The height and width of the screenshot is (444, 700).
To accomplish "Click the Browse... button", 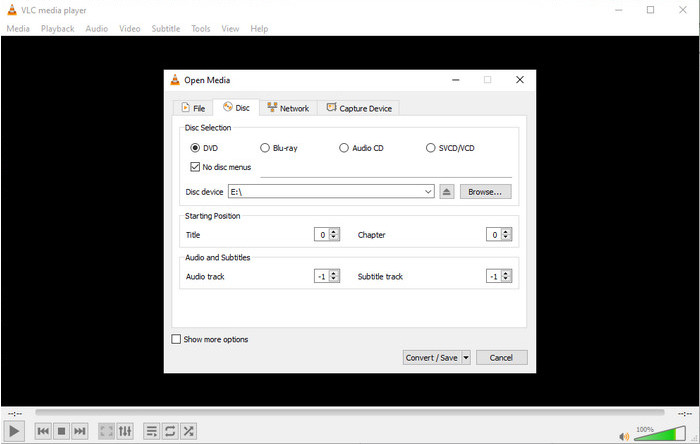I will (x=485, y=192).
